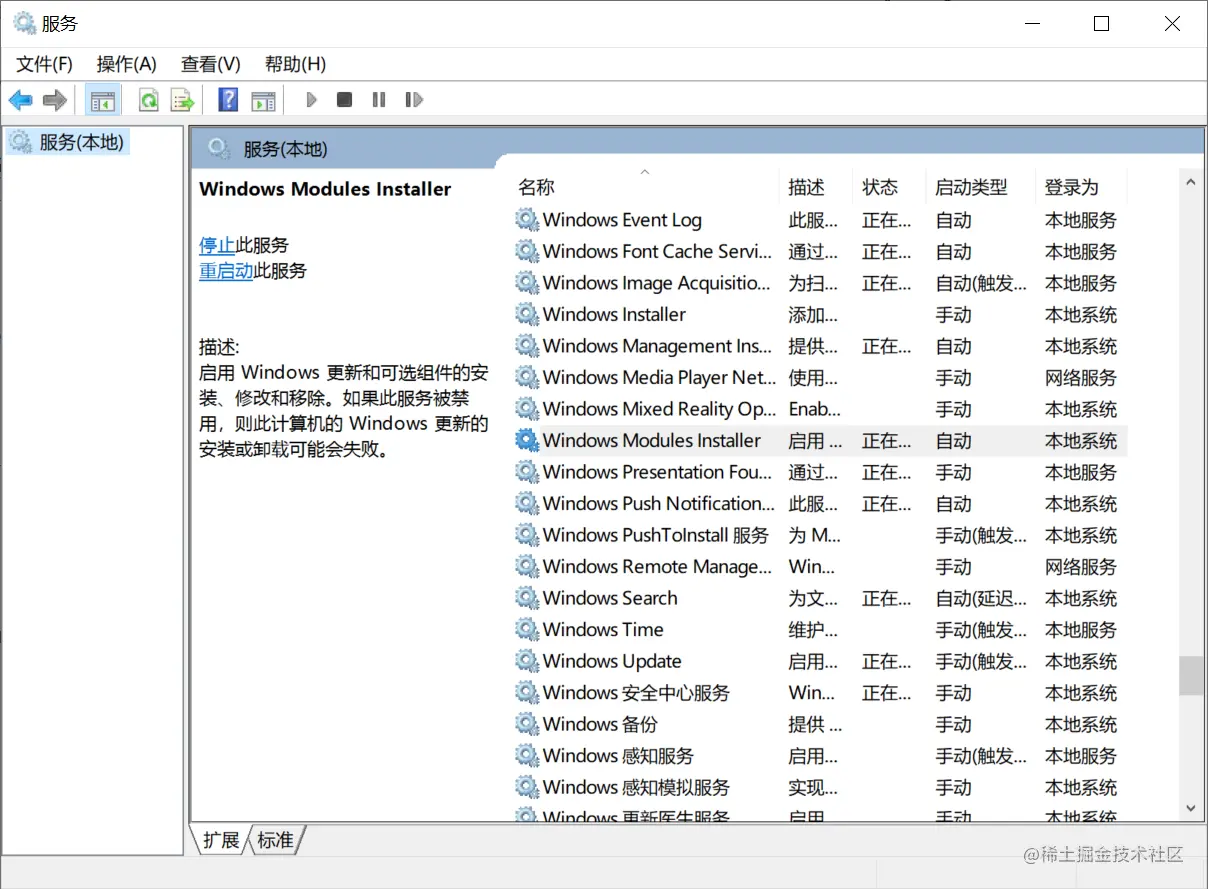Open Help via the question mark icon
Image resolution: width=1208 pixels, height=889 pixels.
click(x=228, y=100)
